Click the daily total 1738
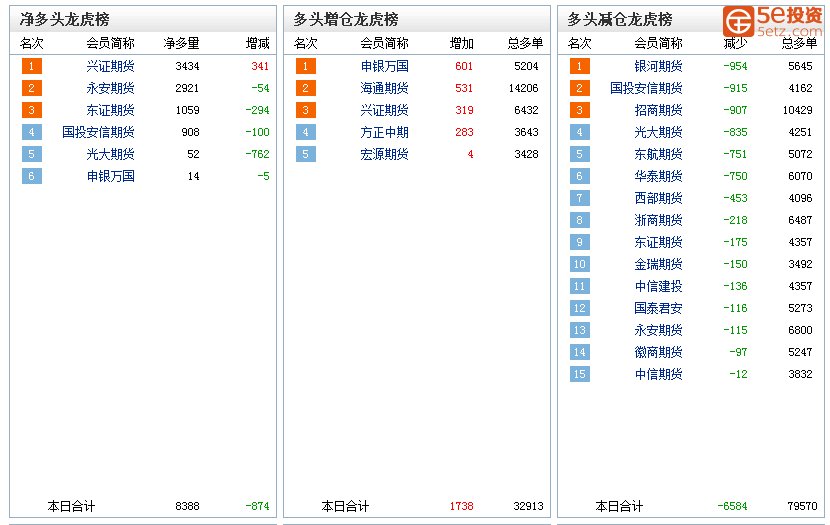Screen dimensions: 830x525 (462, 506)
